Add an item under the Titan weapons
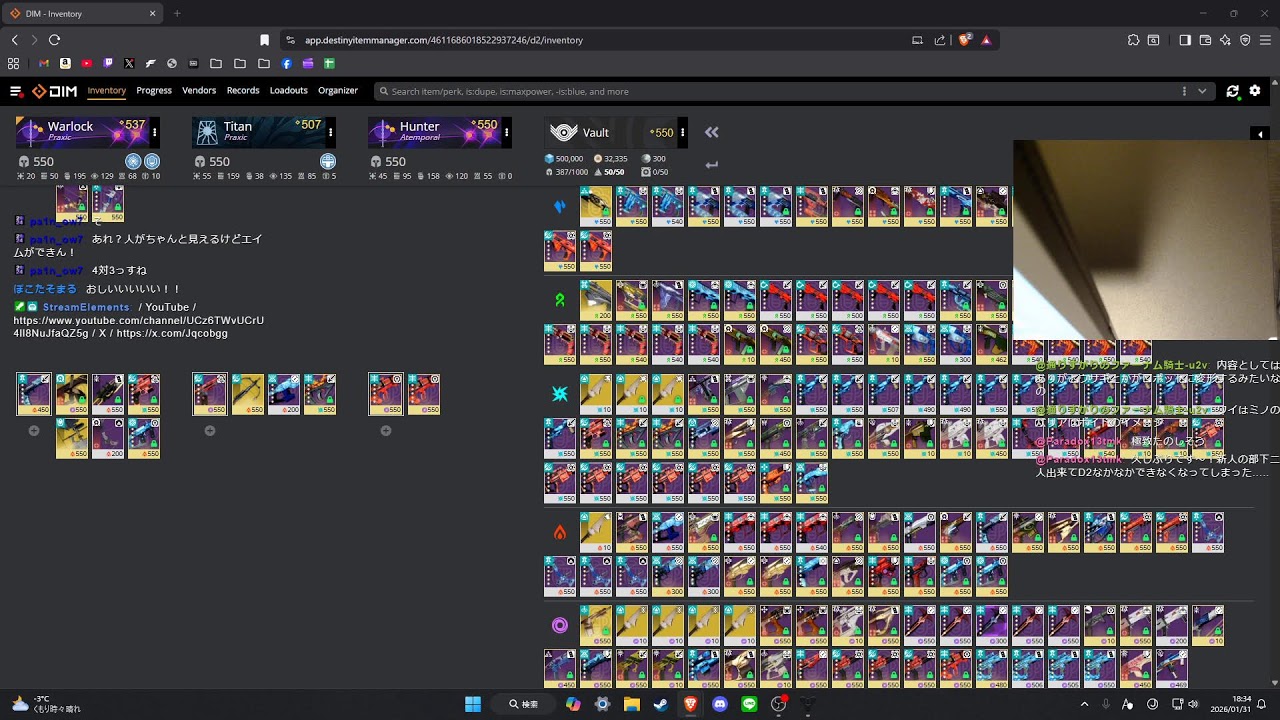This screenshot has width=1280, height=720. click(210, 431)
